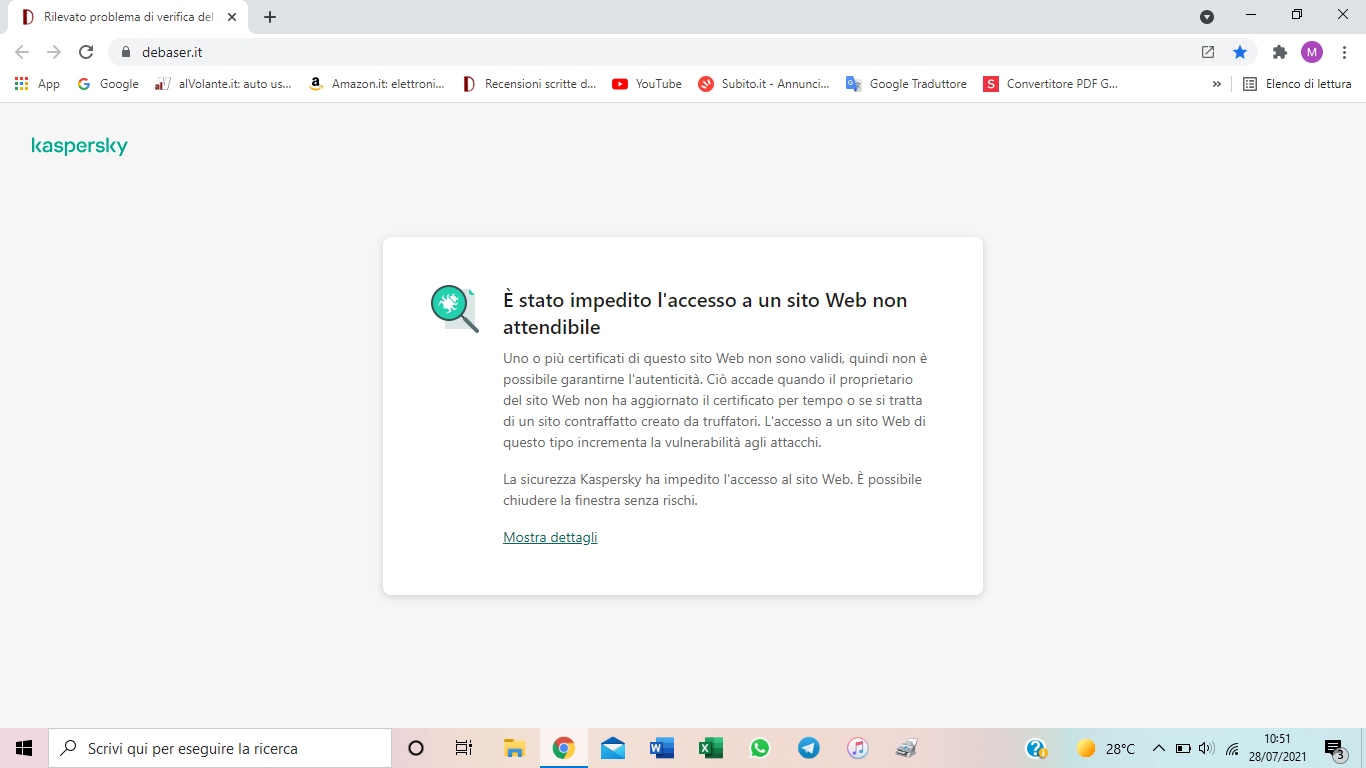
Task: Click the volume speaker icon
Action: point(1206,748)
